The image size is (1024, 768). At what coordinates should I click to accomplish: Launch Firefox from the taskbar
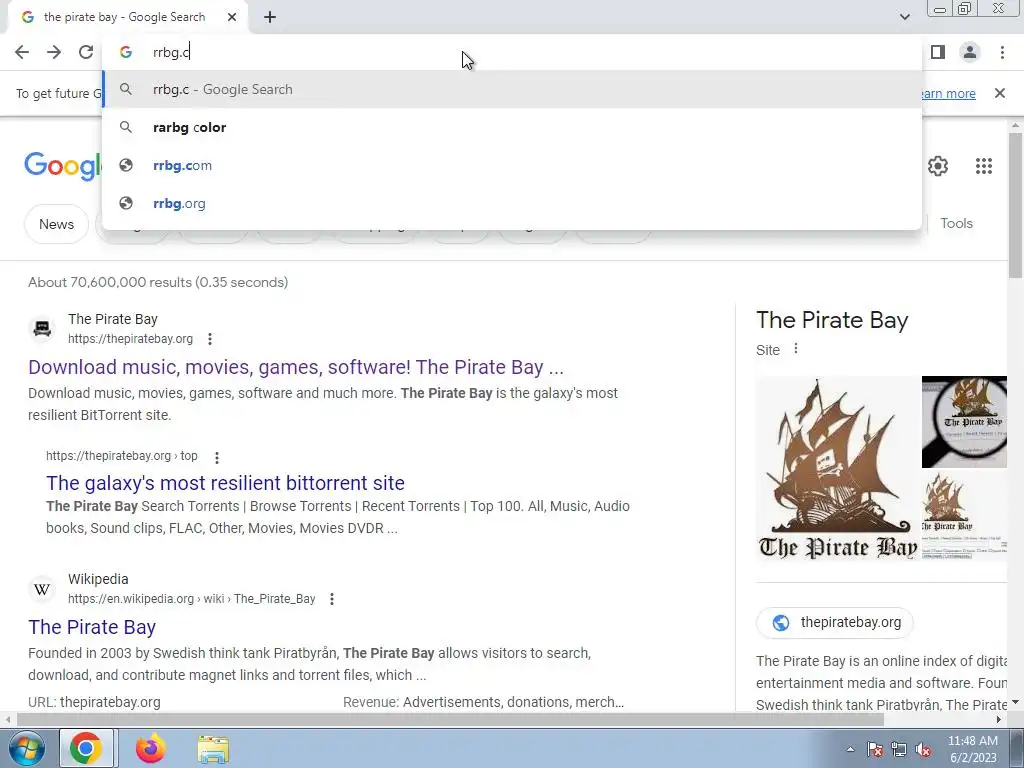point(150,748)
